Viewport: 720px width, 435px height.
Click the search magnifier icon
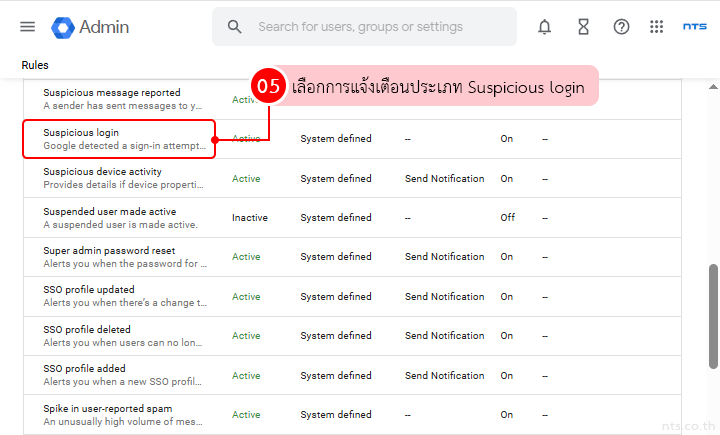[x=235, y=27]
